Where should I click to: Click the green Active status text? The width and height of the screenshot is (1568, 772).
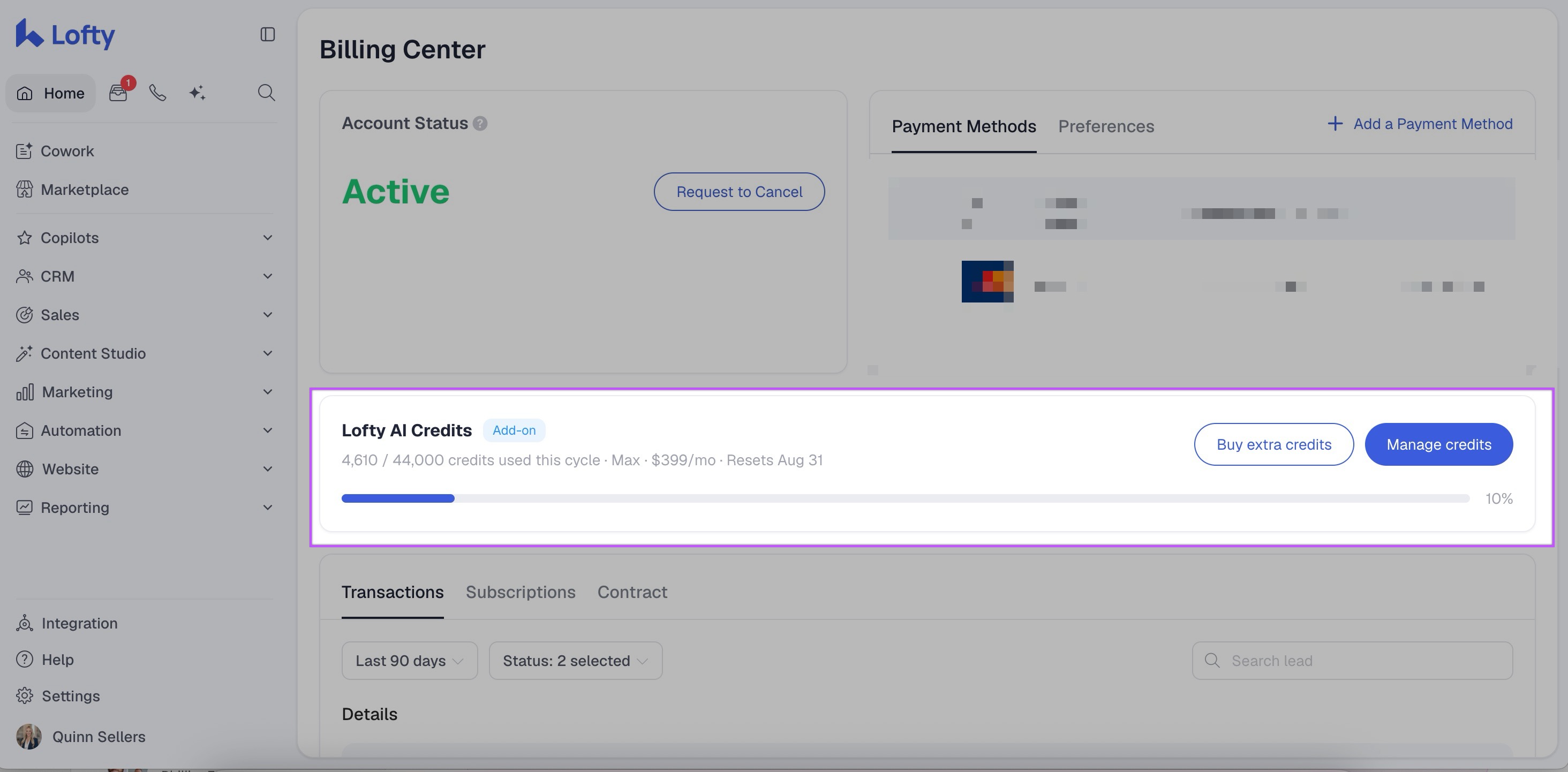396,192
